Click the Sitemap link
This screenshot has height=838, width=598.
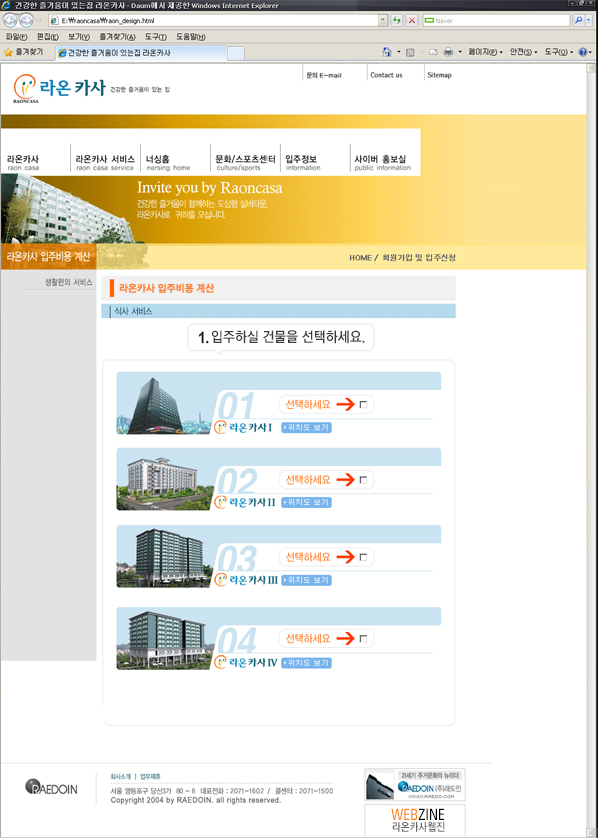(439, 75)
